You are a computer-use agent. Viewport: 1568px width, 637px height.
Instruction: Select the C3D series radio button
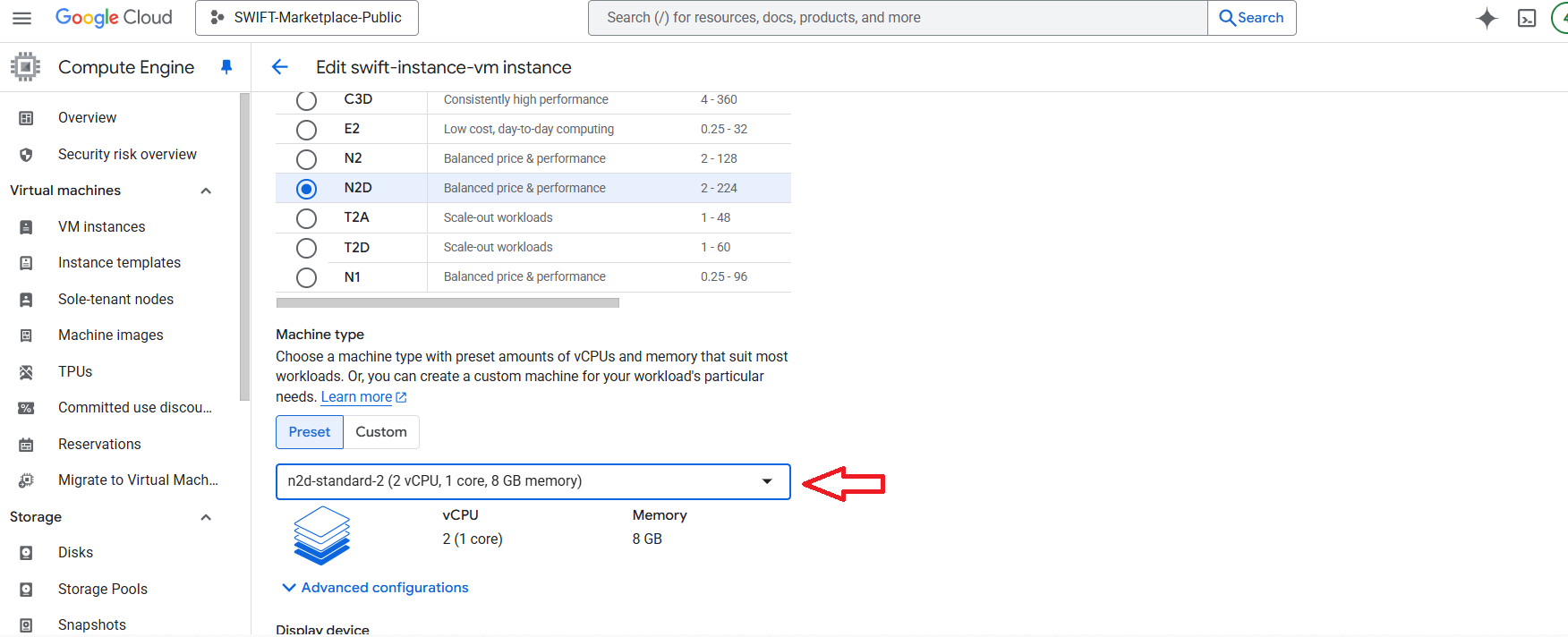(306, 100)
